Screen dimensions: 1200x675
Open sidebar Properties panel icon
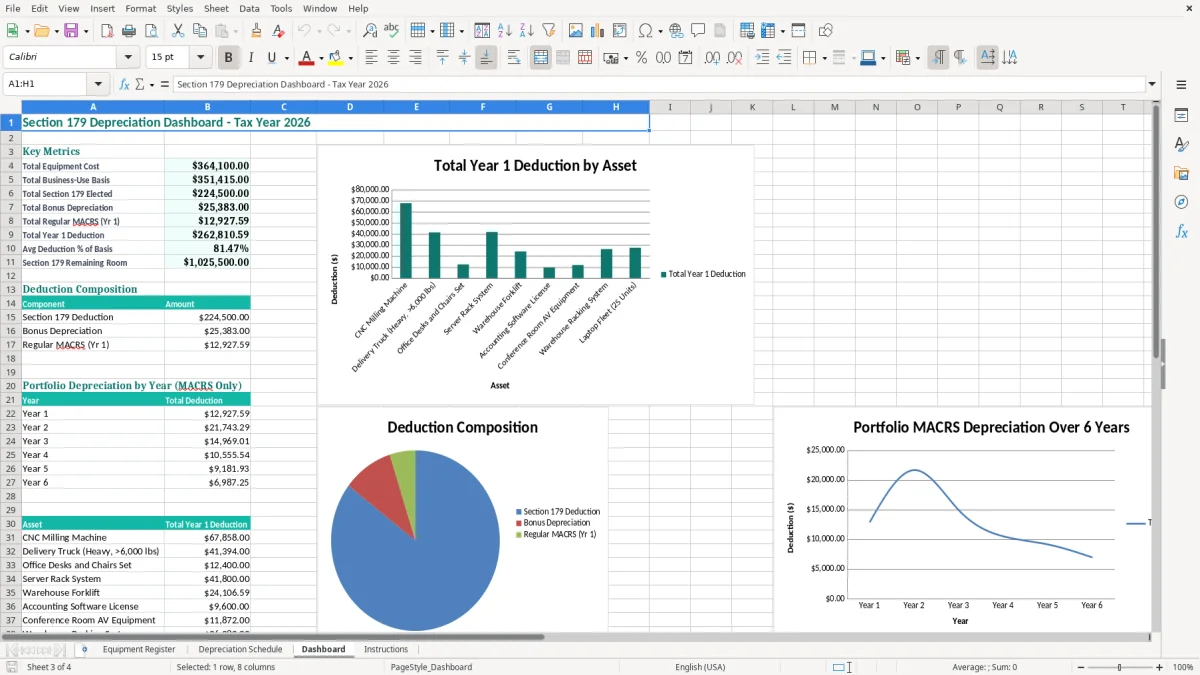1181,116
